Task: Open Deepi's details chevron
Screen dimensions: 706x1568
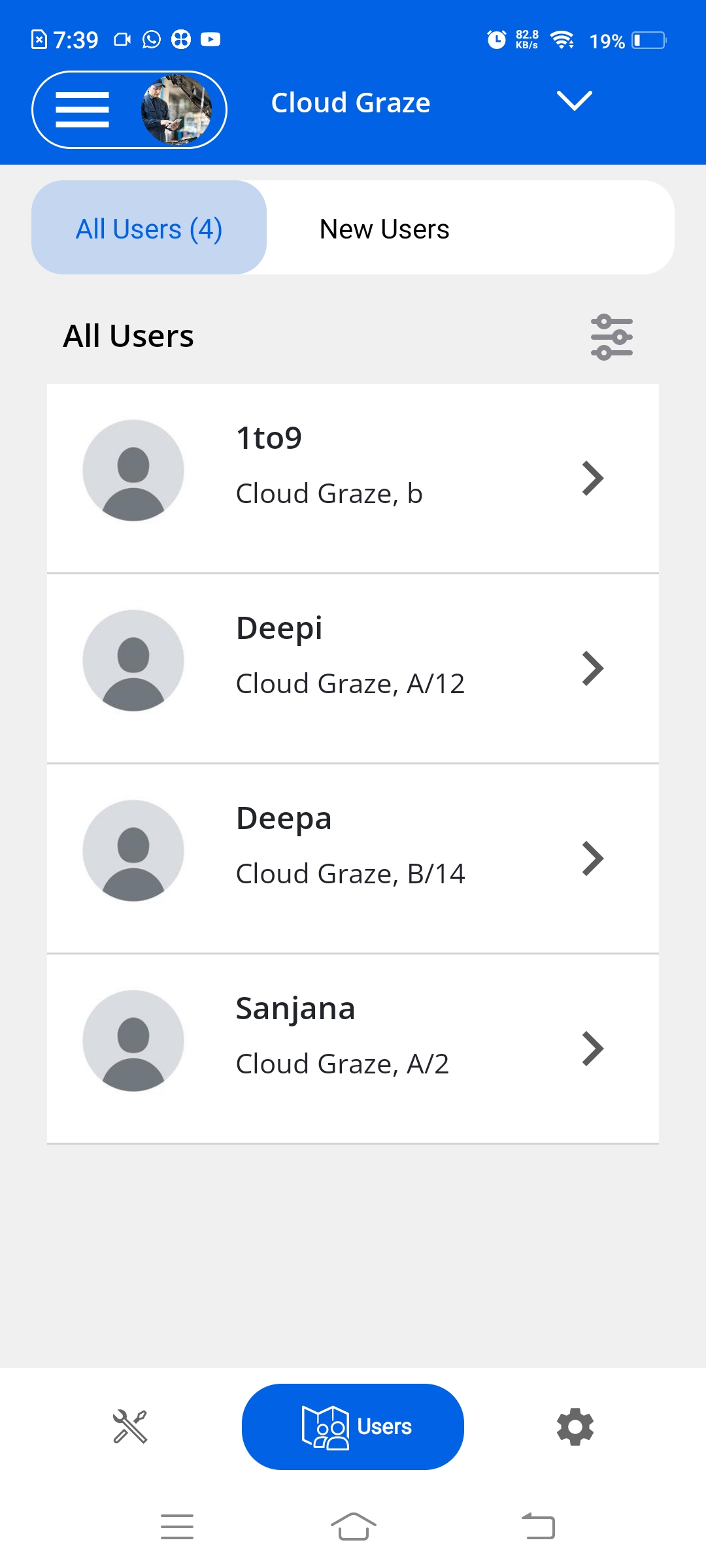Action: click(x=592, y=668)
